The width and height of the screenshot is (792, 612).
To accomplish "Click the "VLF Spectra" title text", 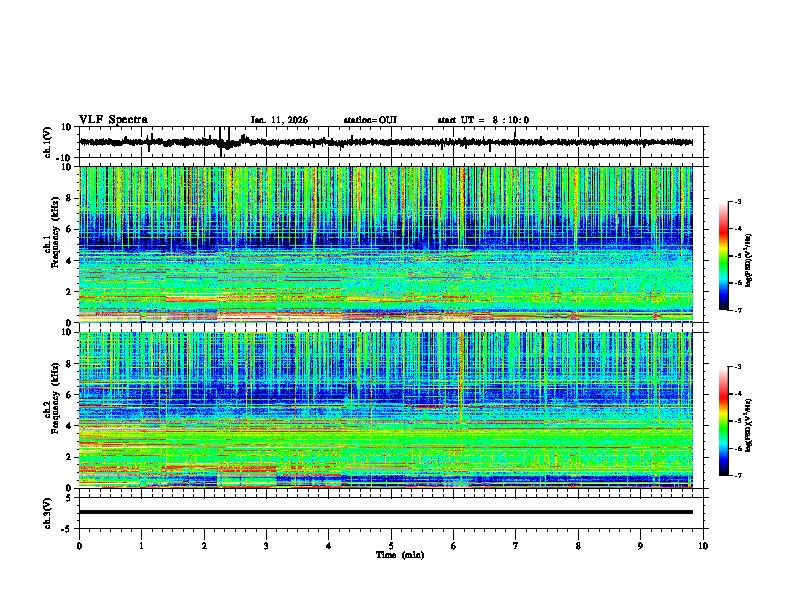I will pyautogui.click(x=113, y=120).
